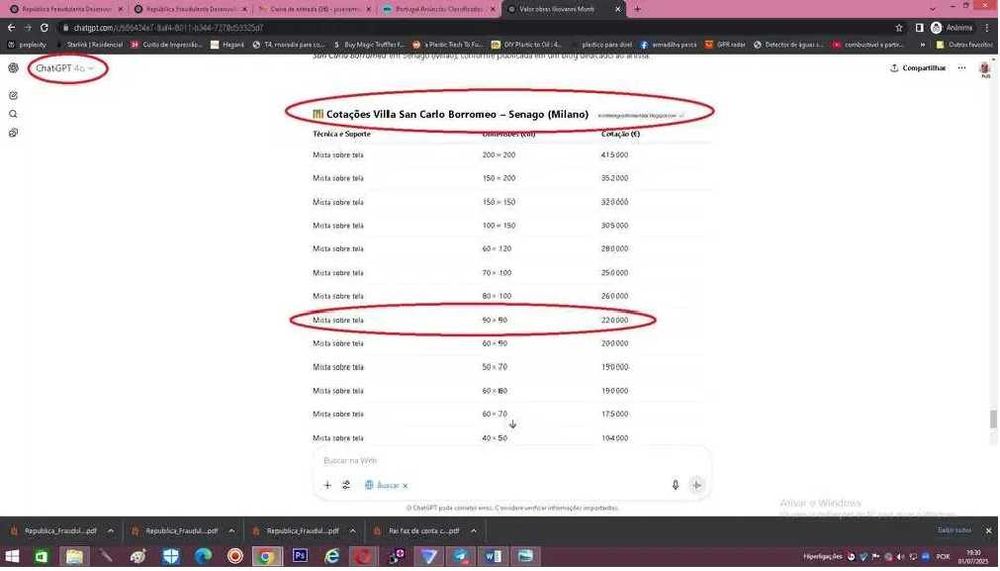1000x571 pixels.
Task: Click the browser forward arrow
Action: pos(27,28)
